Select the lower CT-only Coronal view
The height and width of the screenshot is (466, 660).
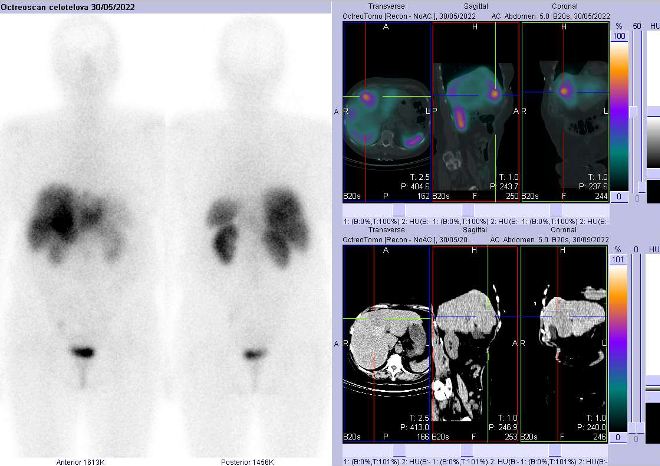(564, 344)
